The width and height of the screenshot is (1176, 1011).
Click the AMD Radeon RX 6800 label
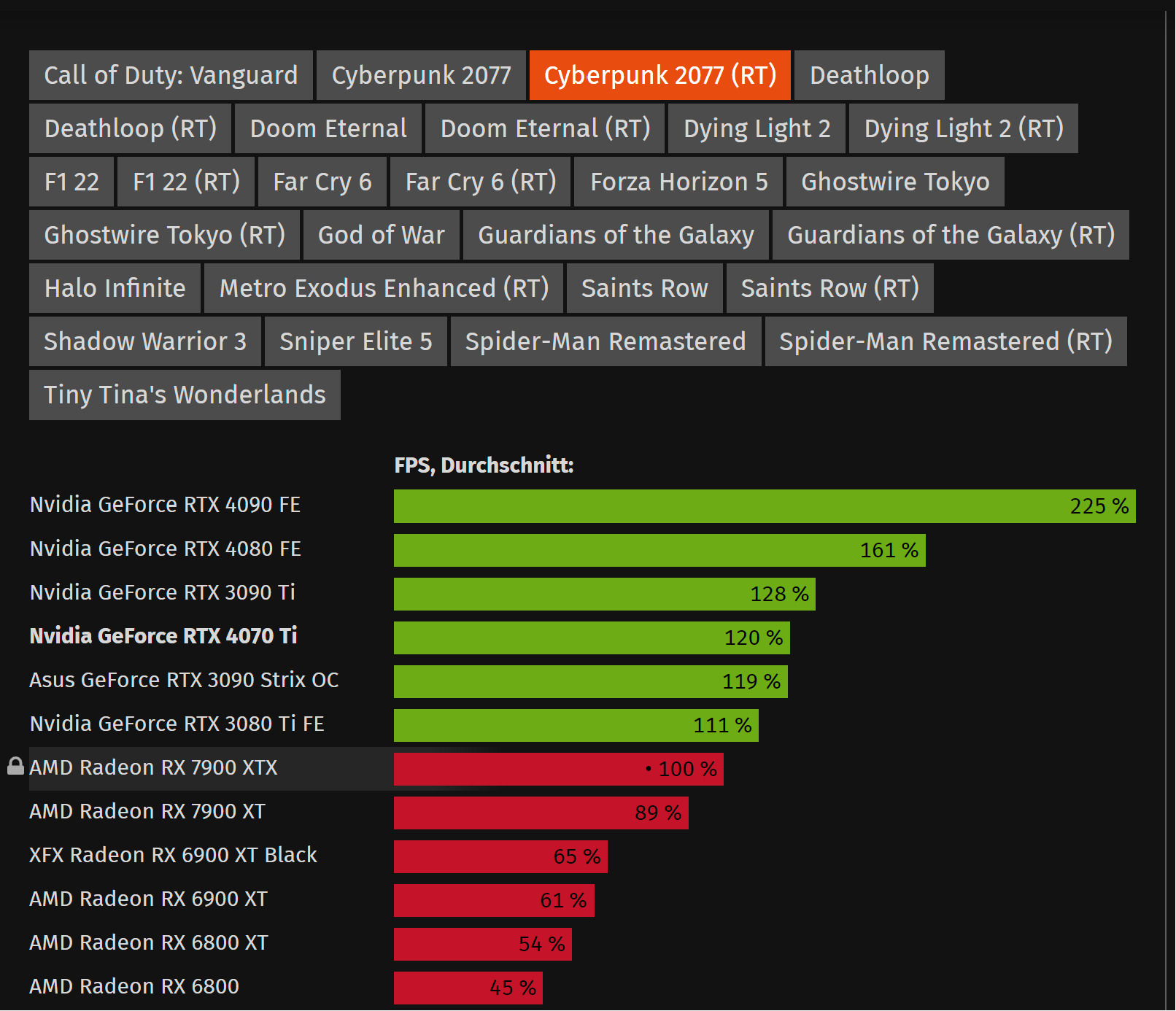click(x=134, y=986)
